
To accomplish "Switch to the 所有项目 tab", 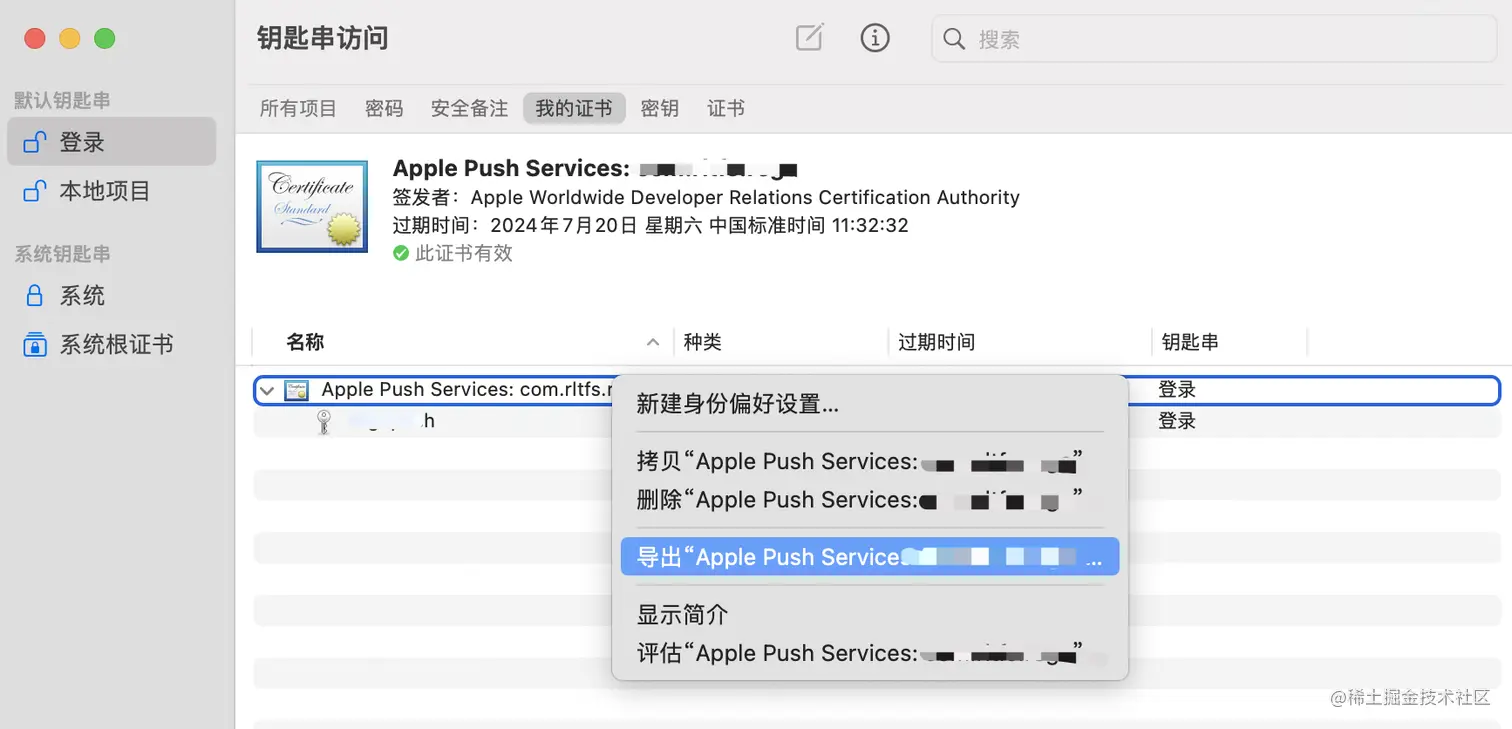I will click(x=298, y=108).
